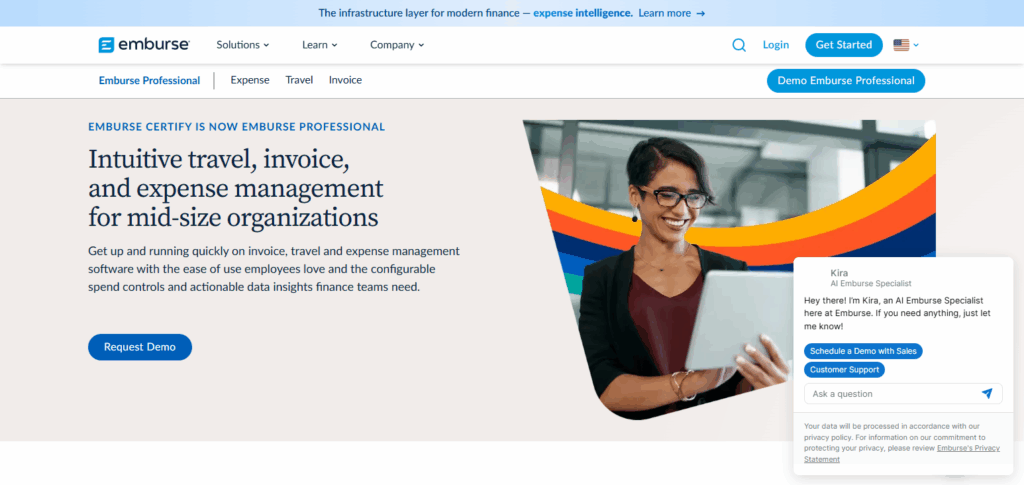The width and height of the screenshot is (1024, 485).
Task: Go to Emburse Professional section link
Action: [x=150, y=81]
